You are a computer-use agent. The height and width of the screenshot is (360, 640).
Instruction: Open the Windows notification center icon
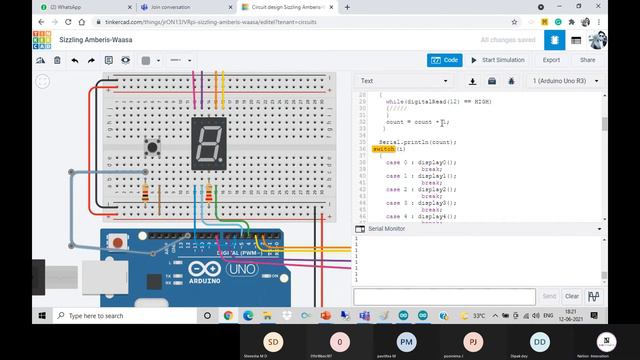[x=594, y=315]
